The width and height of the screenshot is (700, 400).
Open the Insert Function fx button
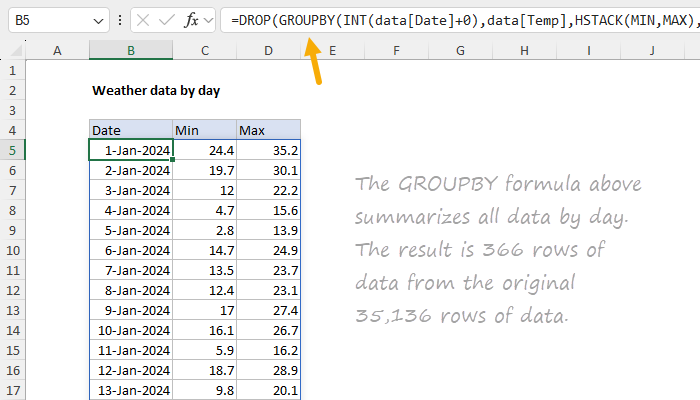click(191, 20)
